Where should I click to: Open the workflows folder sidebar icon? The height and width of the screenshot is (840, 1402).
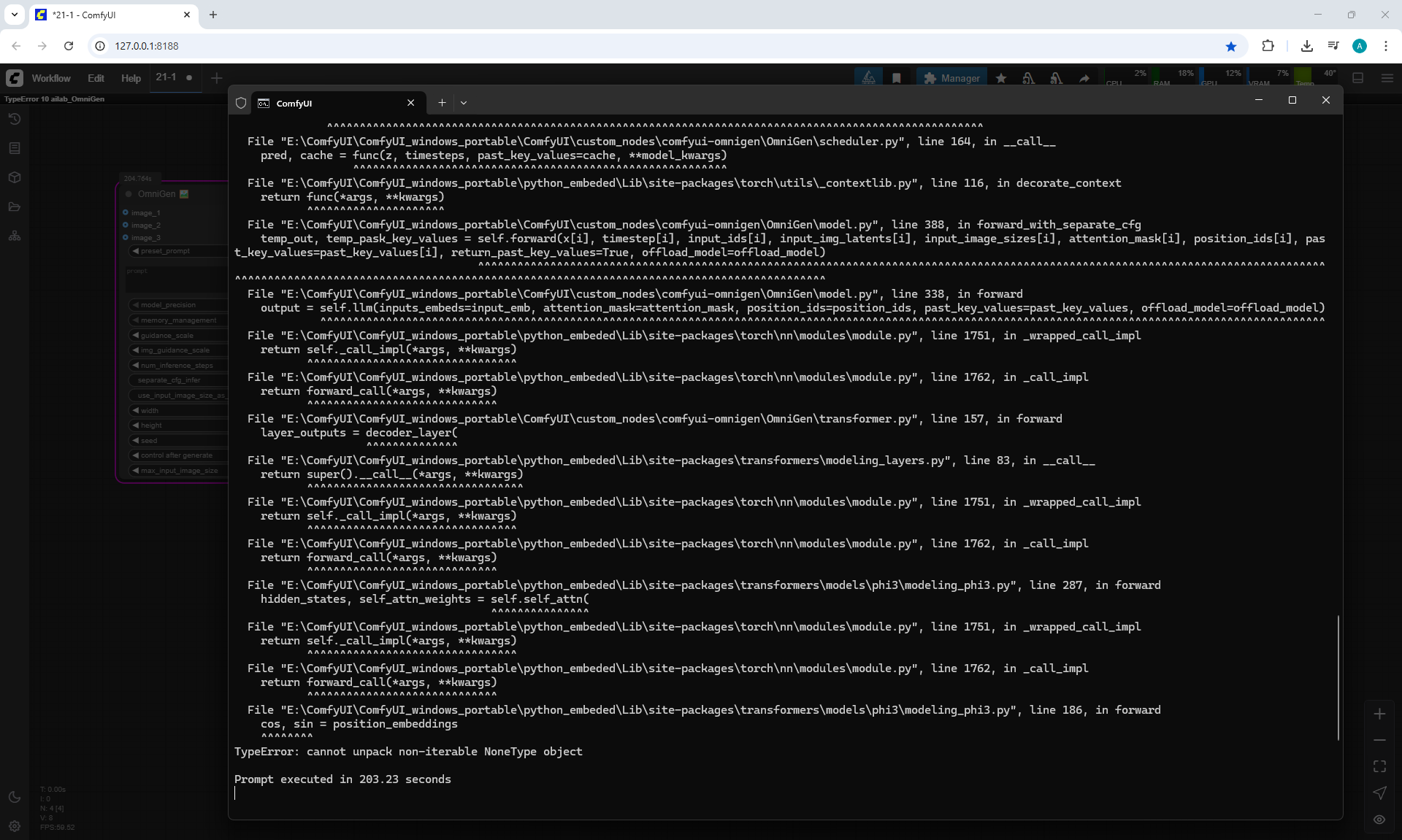[x=15, y=207]
